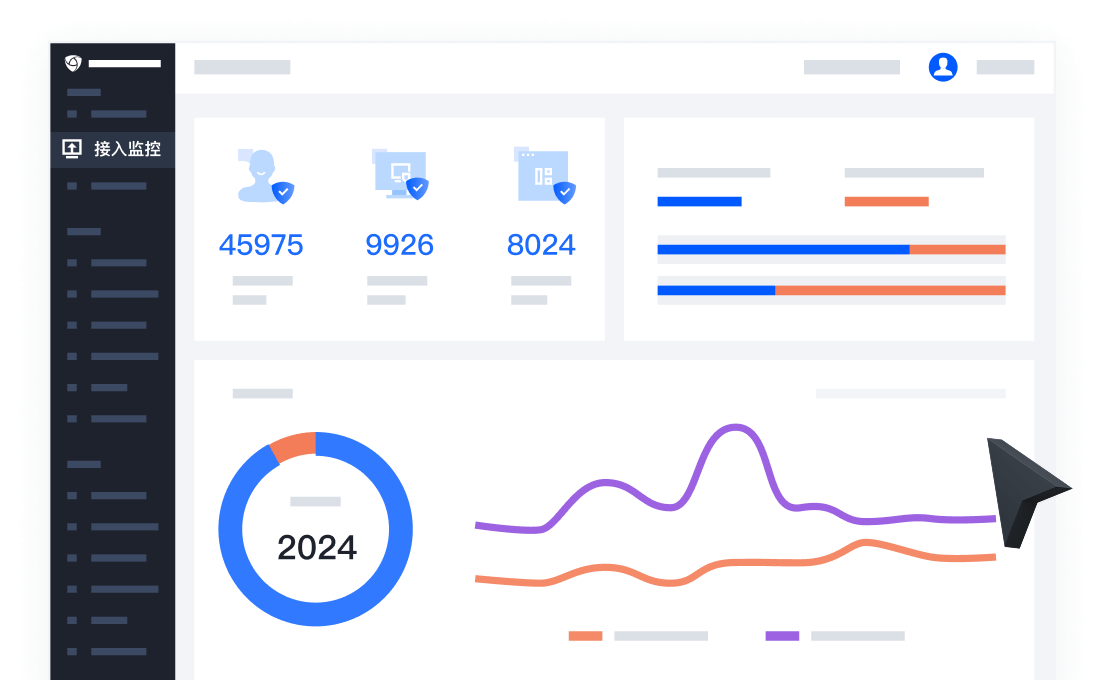This screenshot has height=680, width=1104.
Task: Click the purple legend swatch below chart
Action: 782,636
